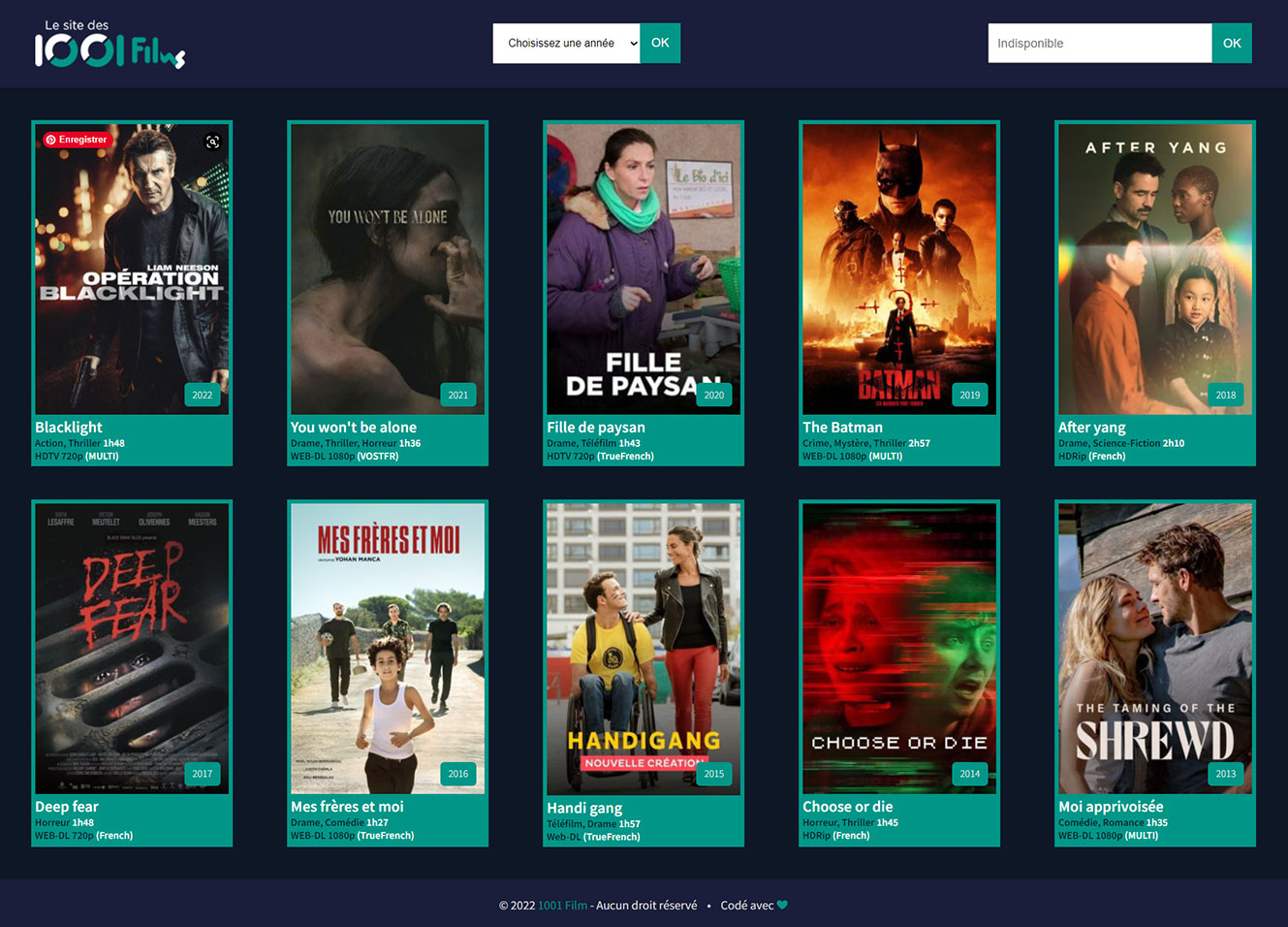
Task: Click the 2022 year badge on Blacklight
Action: point(203,395)
